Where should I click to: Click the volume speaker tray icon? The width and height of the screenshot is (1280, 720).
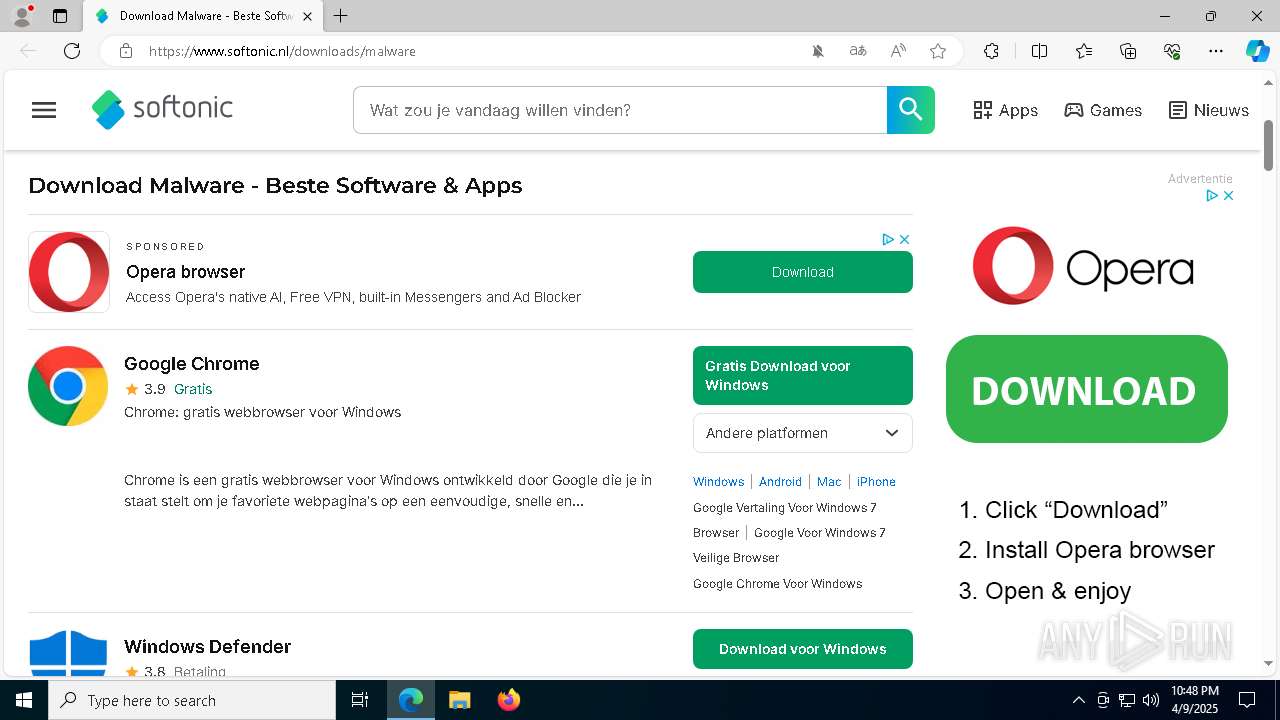1151,700
